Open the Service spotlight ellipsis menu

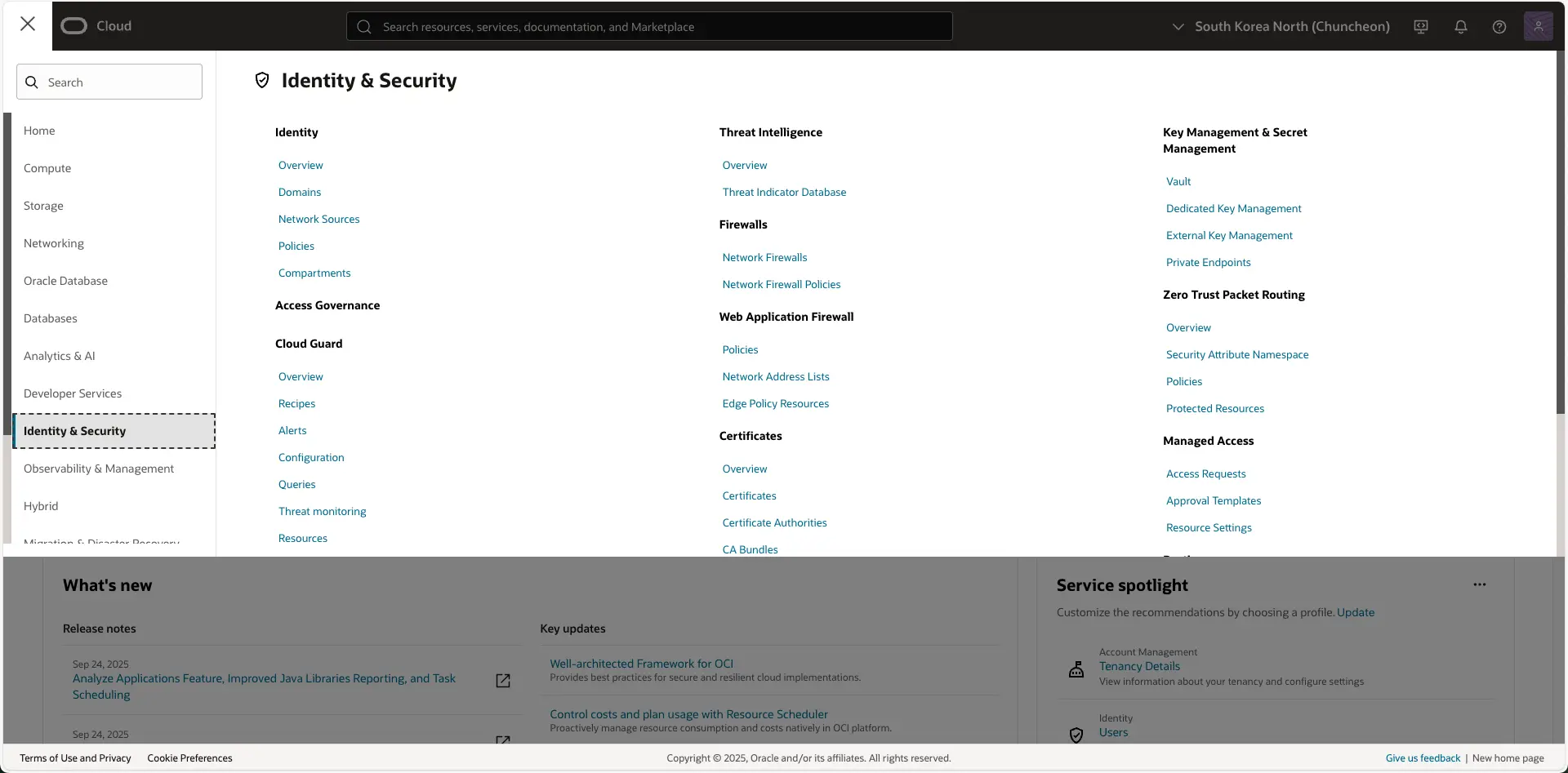(x=1480, y=584)
